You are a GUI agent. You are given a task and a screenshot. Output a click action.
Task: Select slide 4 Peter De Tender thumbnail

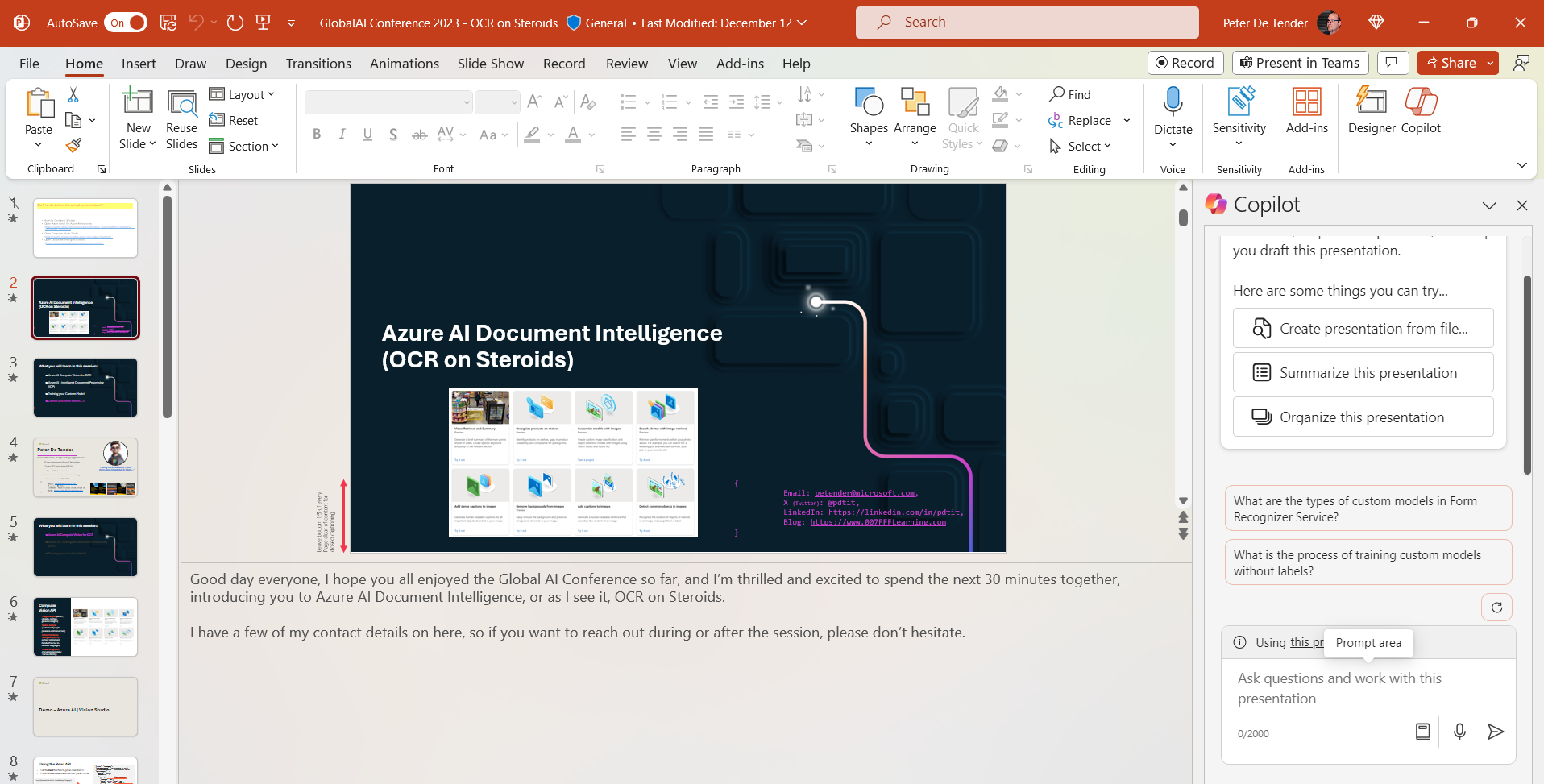(85, 467)
